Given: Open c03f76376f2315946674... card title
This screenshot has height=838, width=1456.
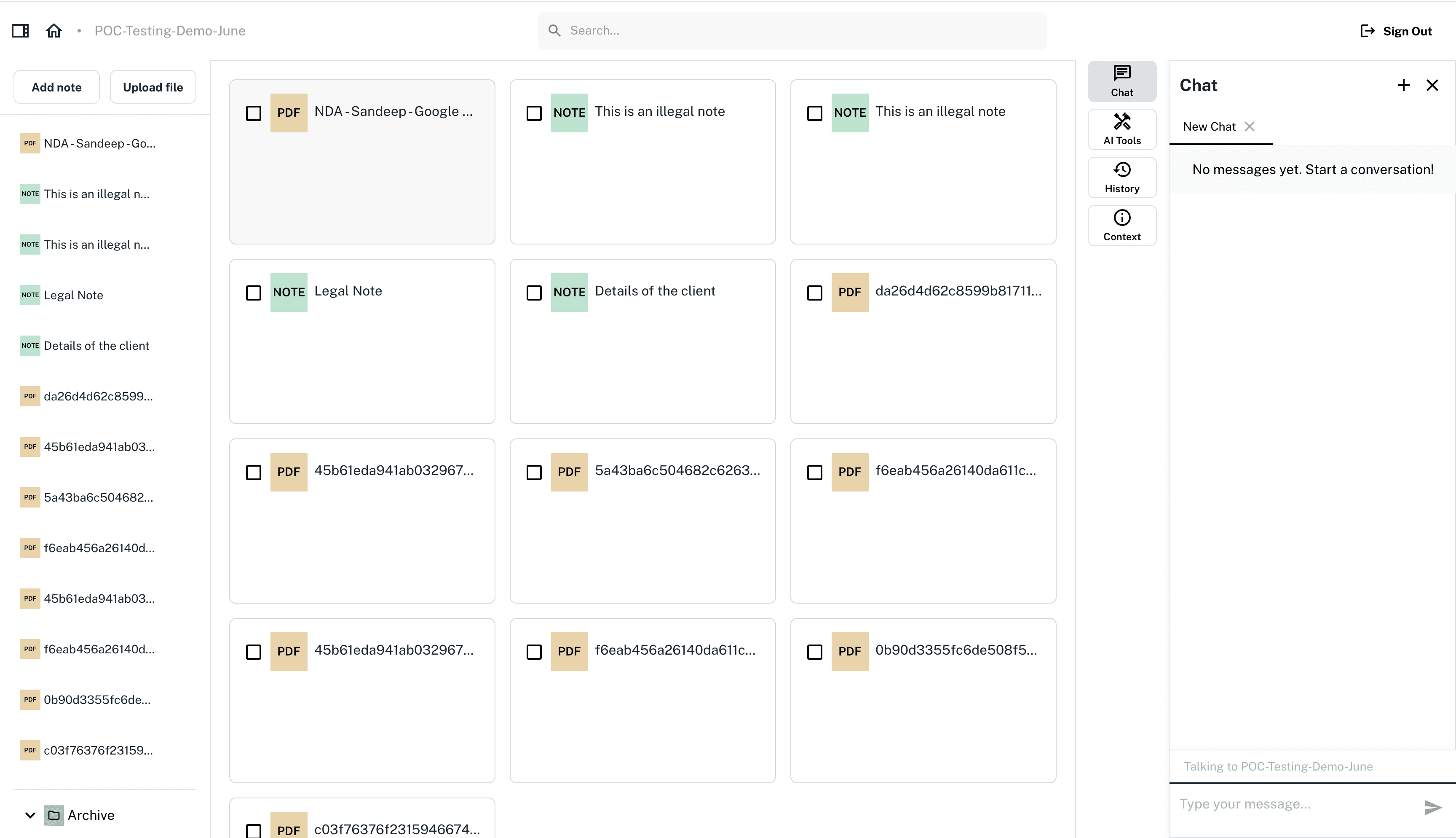Looking at the screenshot, I should 397,830.
